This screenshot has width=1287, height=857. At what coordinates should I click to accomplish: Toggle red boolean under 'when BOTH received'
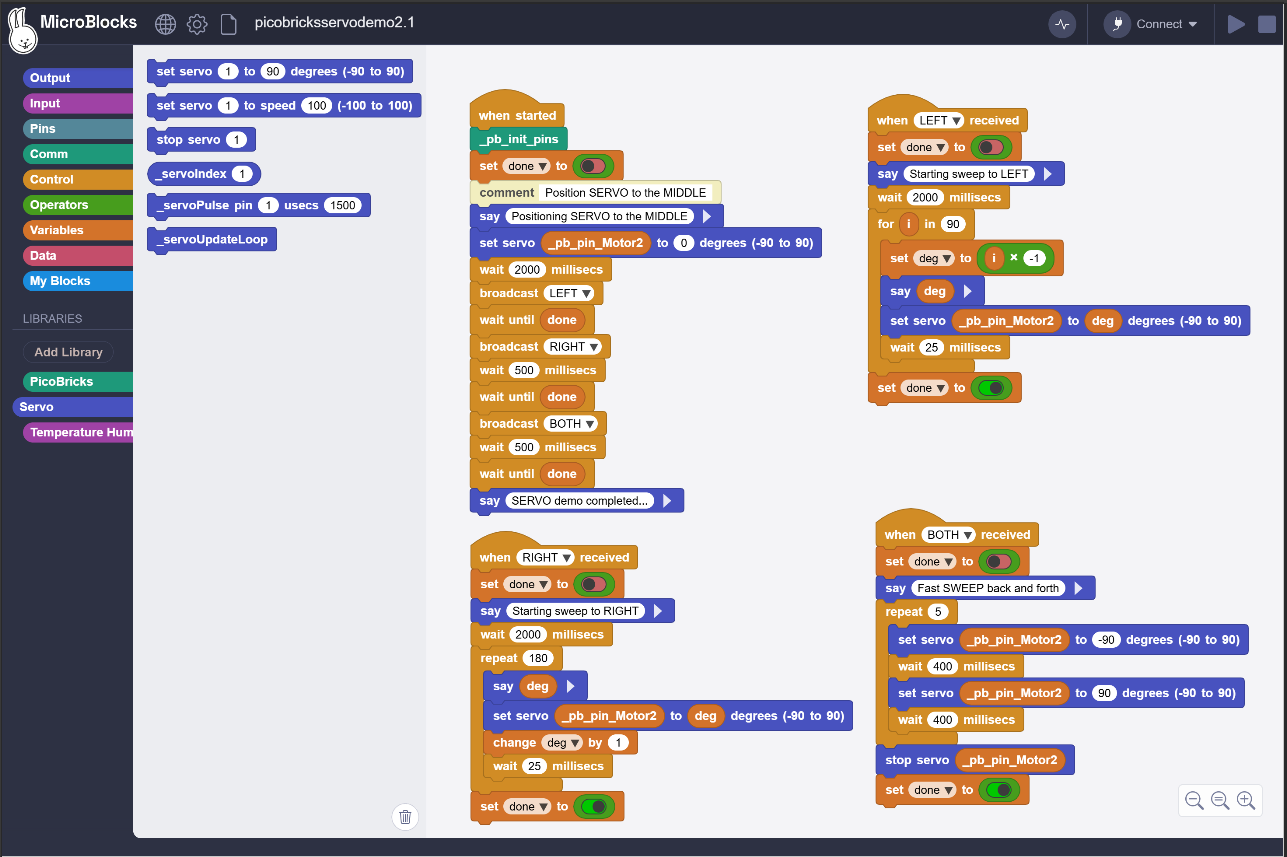(x=999, y=561)
